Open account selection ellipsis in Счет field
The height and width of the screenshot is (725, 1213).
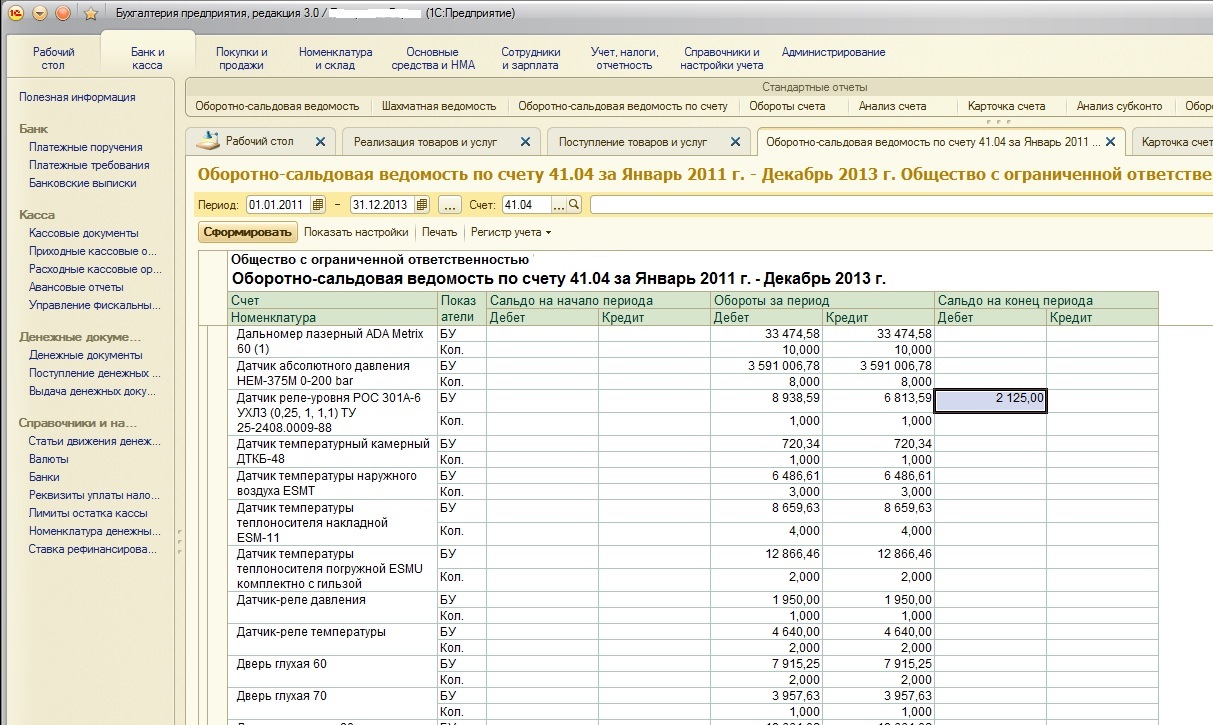[x=559, y=205]
